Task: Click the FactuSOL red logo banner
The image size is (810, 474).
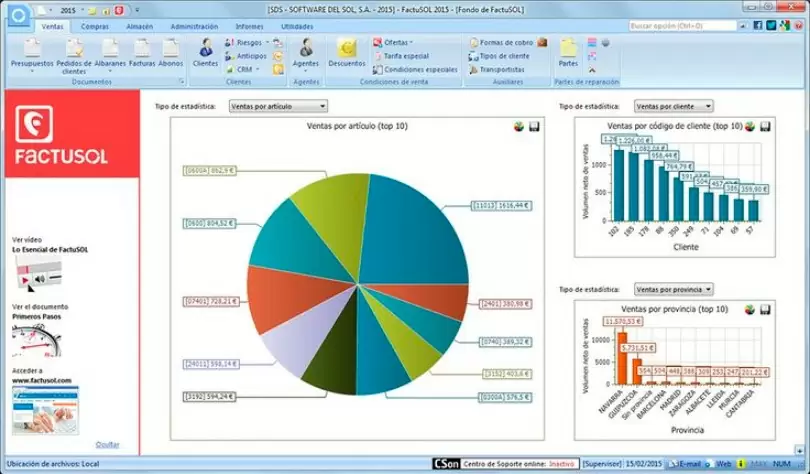Action: coord(72,134)
